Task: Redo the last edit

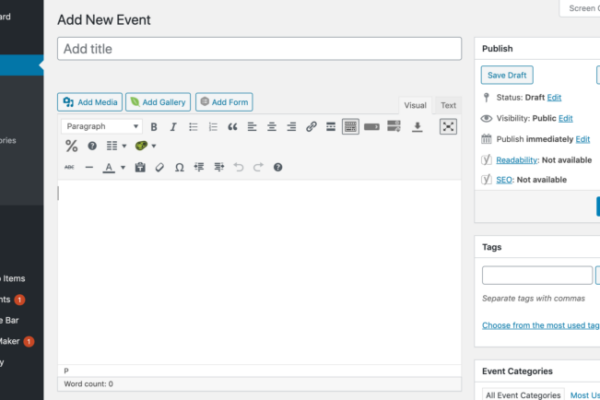Action: tap(258, 167)
